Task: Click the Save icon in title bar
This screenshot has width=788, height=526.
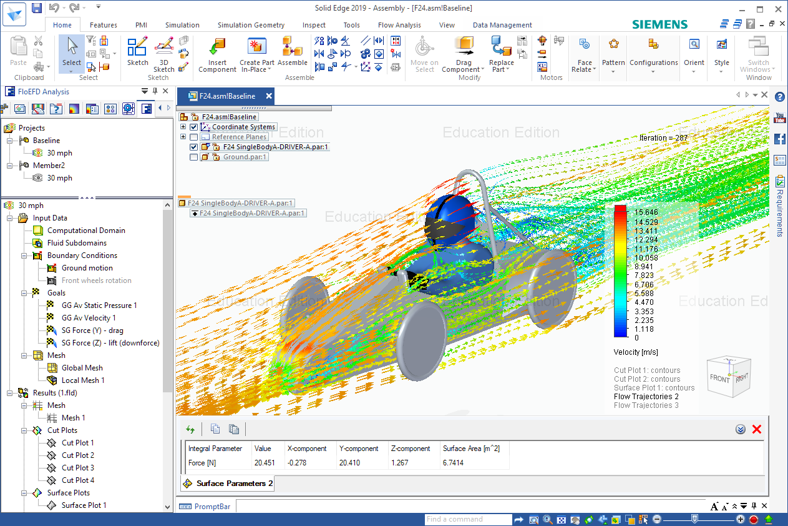Action: pos(37,8)
